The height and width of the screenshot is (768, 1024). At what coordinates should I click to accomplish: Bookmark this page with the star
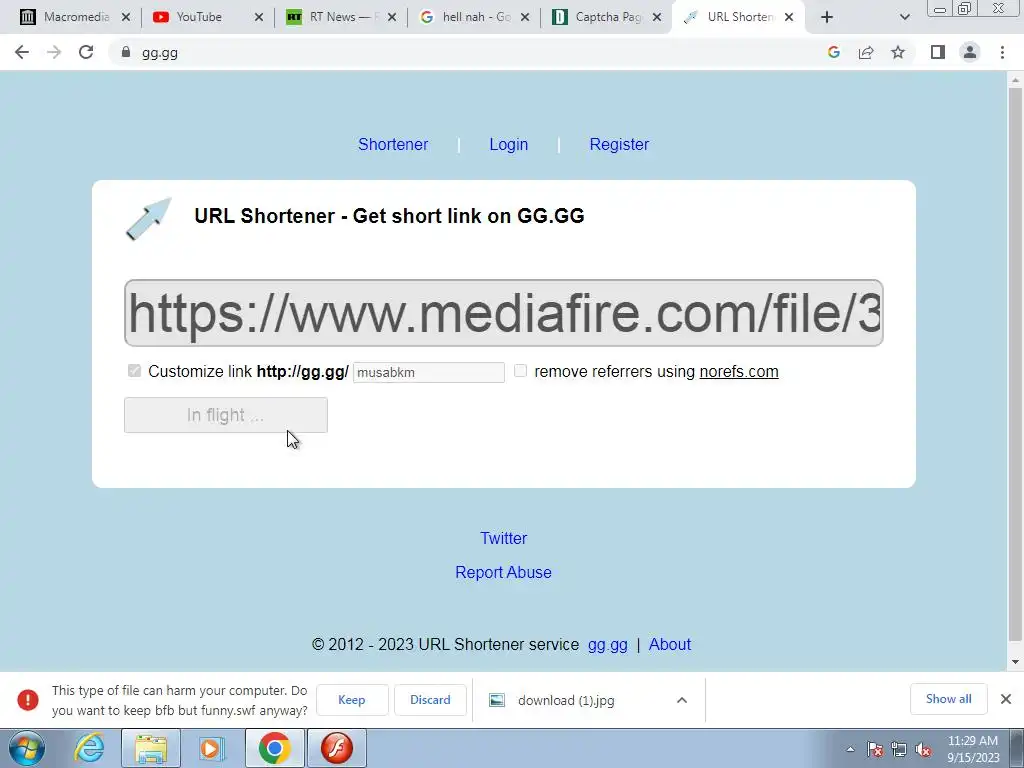point(898,52)
